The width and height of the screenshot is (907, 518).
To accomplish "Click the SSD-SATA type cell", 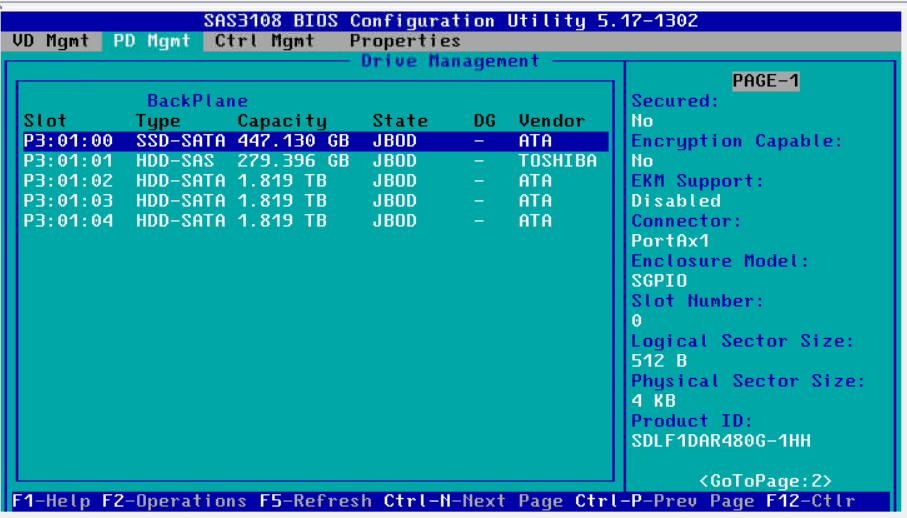I will (180, 141).
